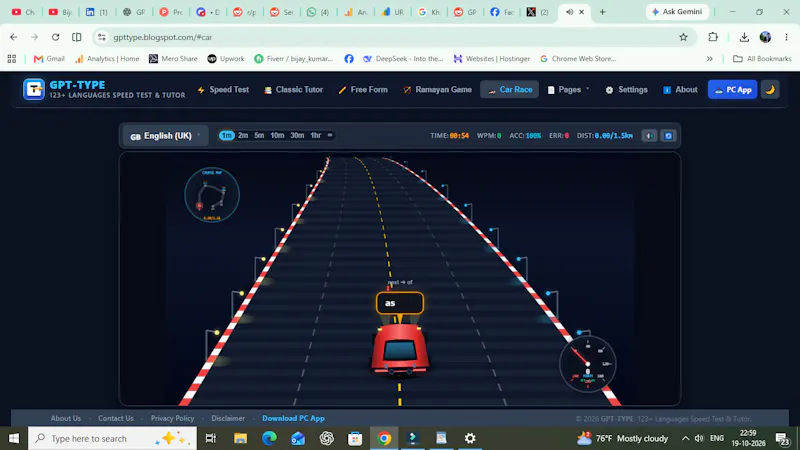
Task: Select the Car Race tab
Action: [x=509, y=90]
